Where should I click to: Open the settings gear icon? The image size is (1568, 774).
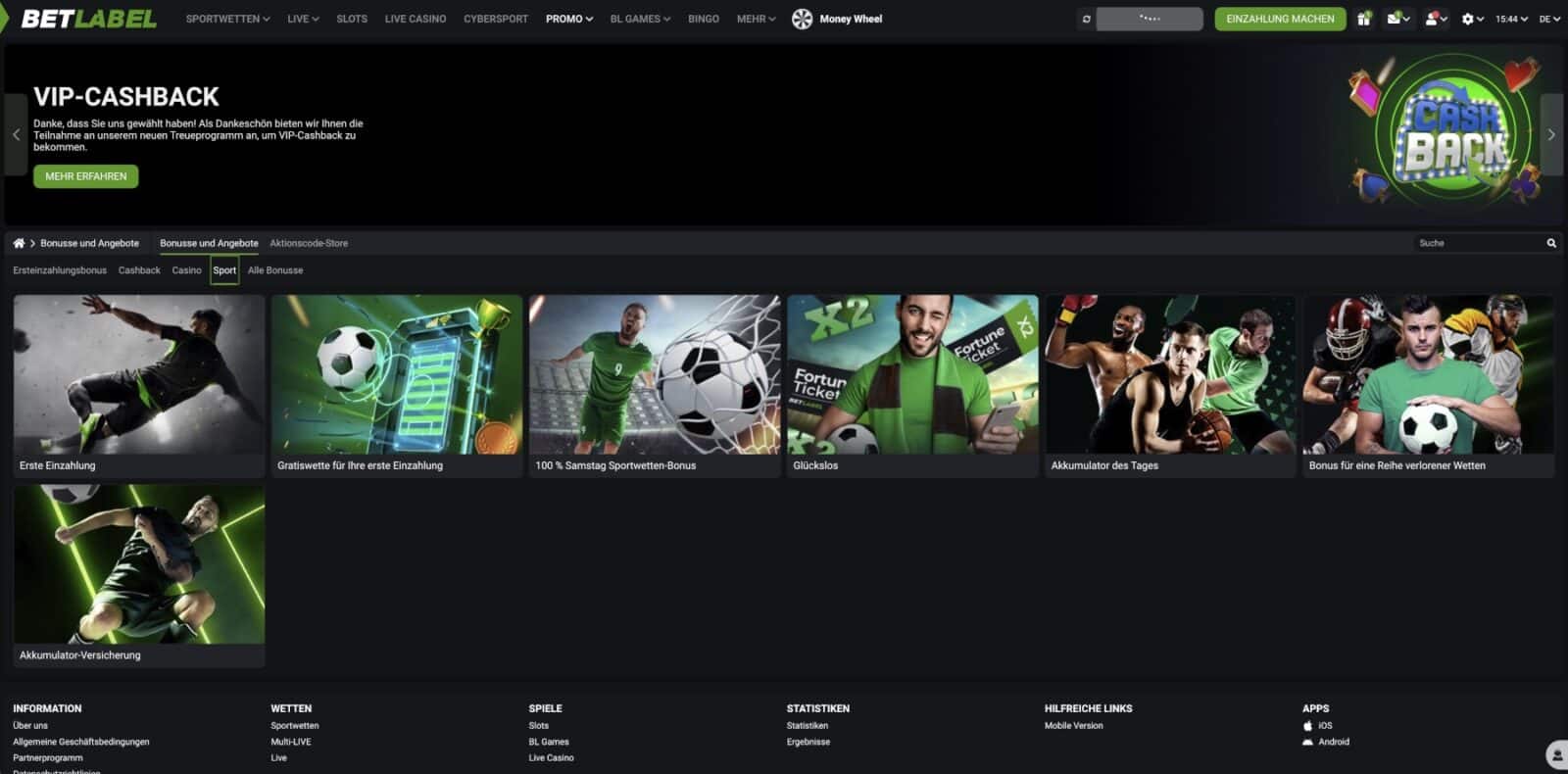click(1469, 19)
